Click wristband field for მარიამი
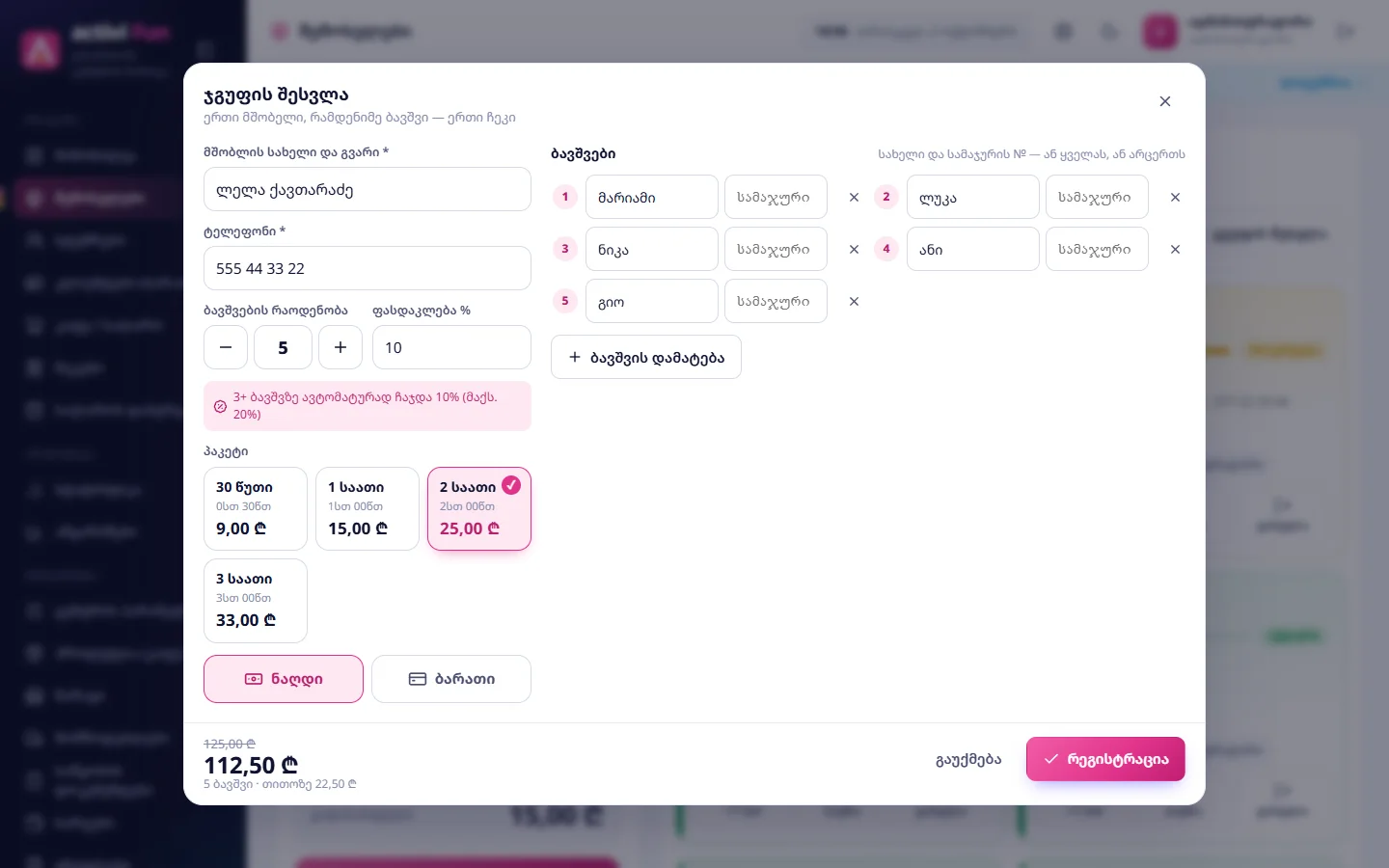 pyautogui.click(x=776, y=197)
